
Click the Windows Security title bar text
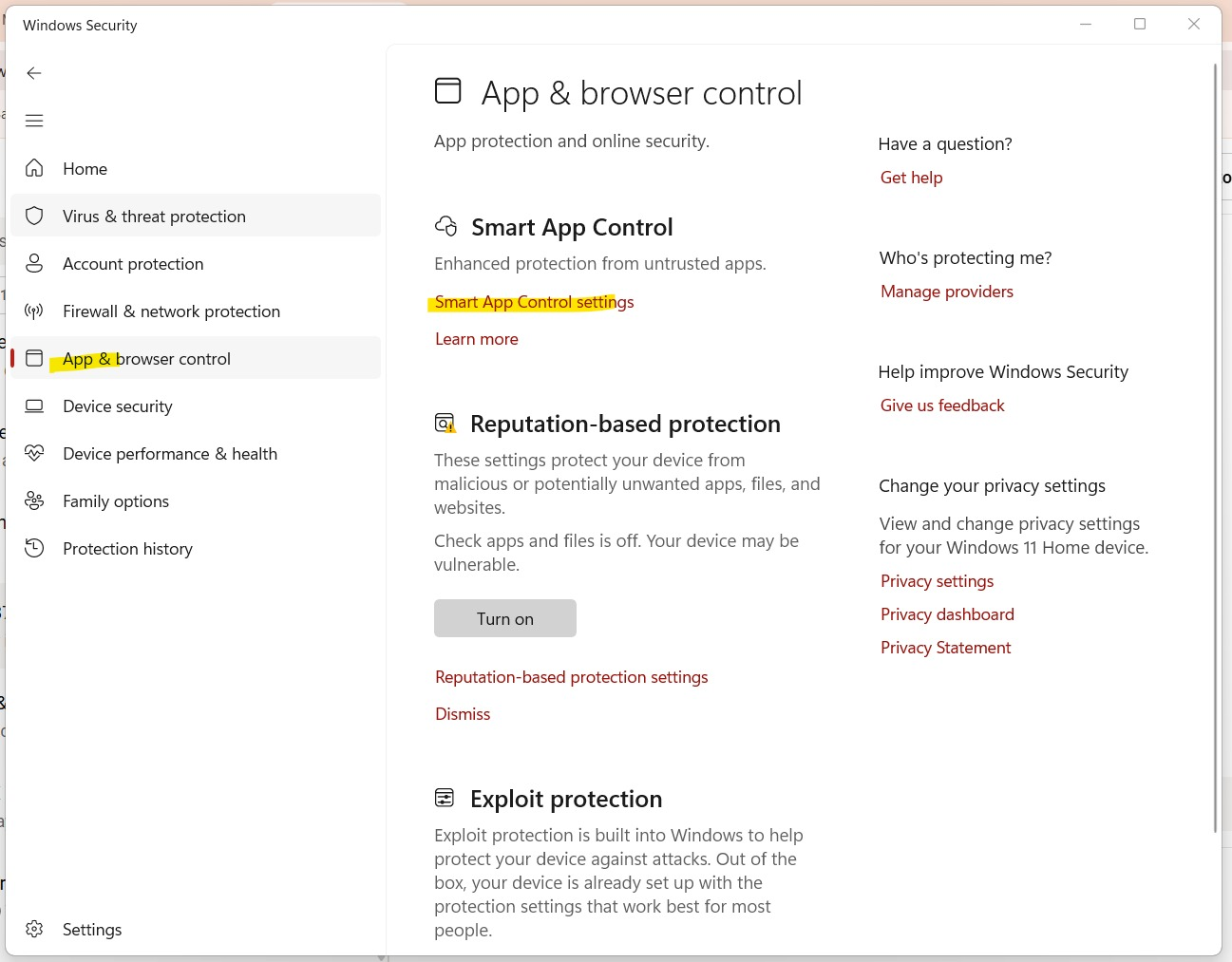[80, 26]
